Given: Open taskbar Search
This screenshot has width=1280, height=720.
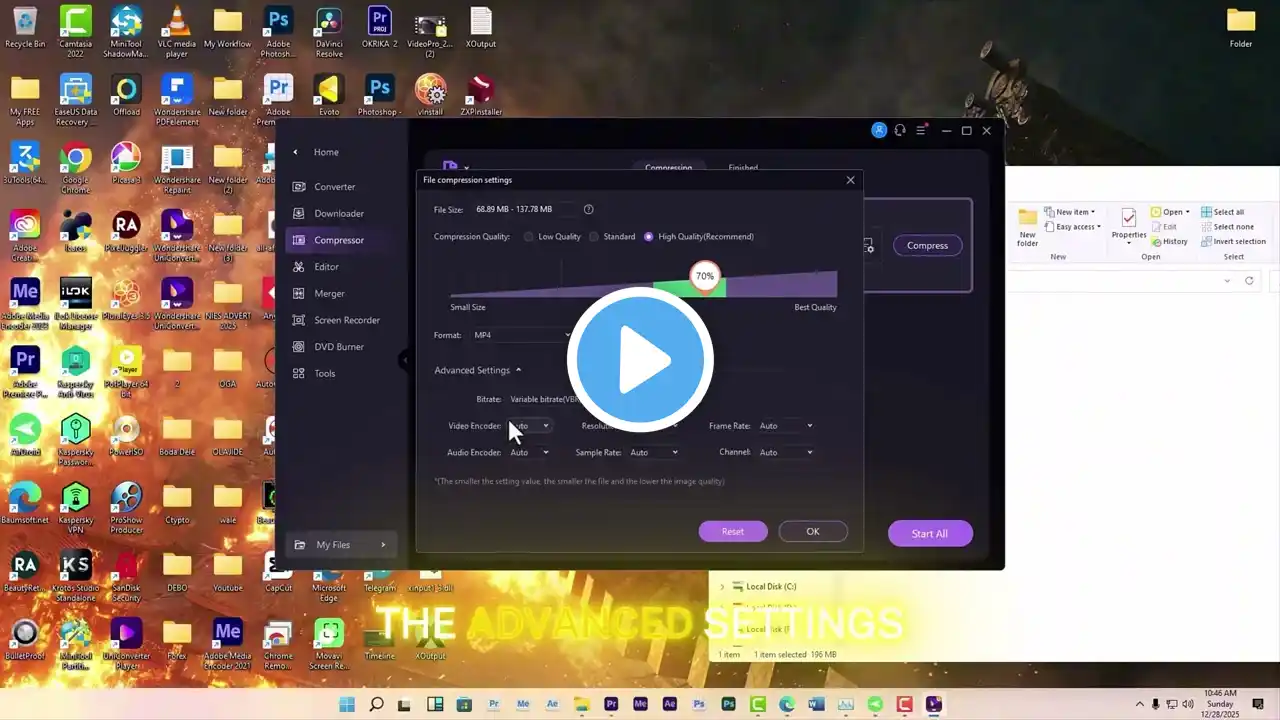Looking at the screenshot, I should coord(376,704).
